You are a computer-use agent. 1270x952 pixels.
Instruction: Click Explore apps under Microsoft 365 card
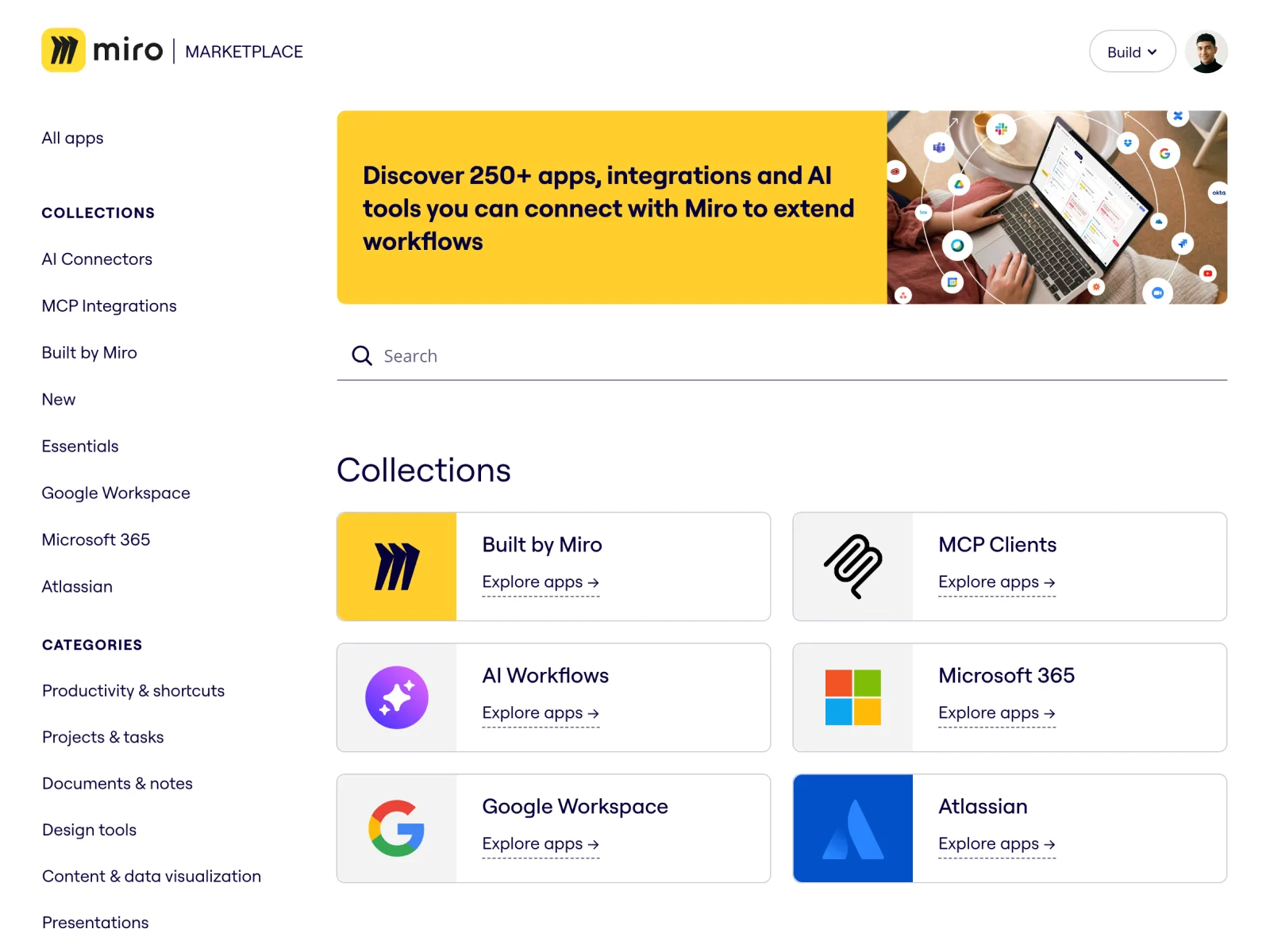(x=997, y=713)
